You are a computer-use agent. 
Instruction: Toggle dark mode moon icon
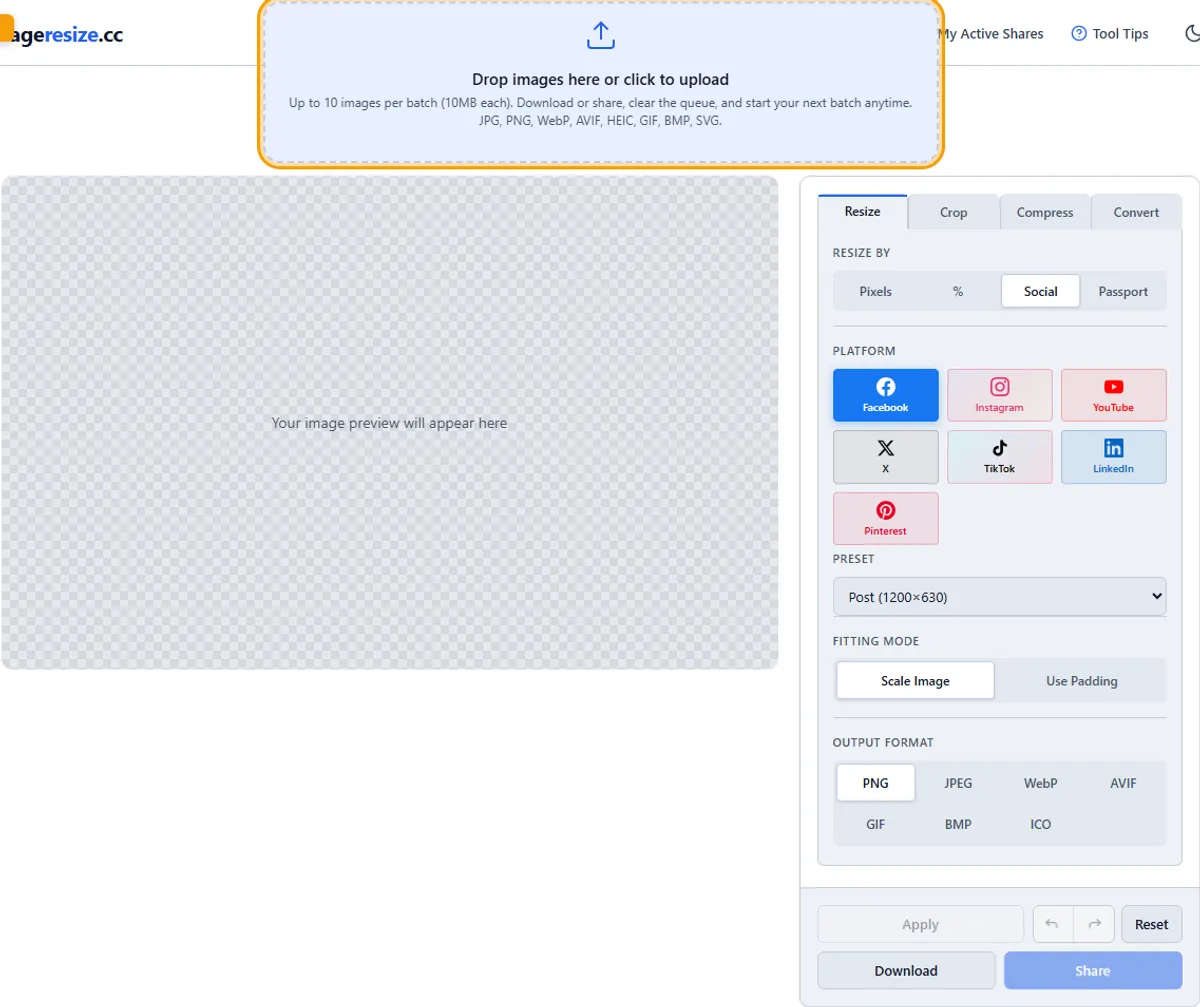tap(1192, 34)
